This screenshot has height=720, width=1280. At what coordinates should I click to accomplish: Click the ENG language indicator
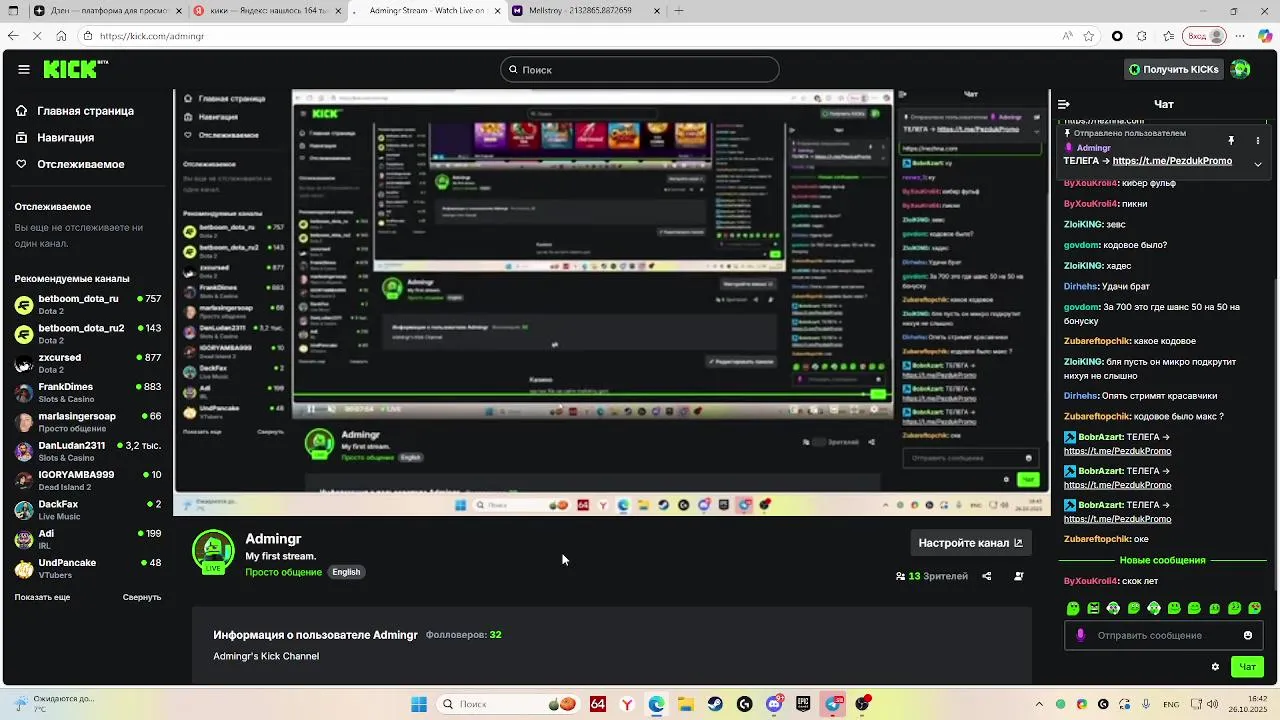[x=1169, y=704]
